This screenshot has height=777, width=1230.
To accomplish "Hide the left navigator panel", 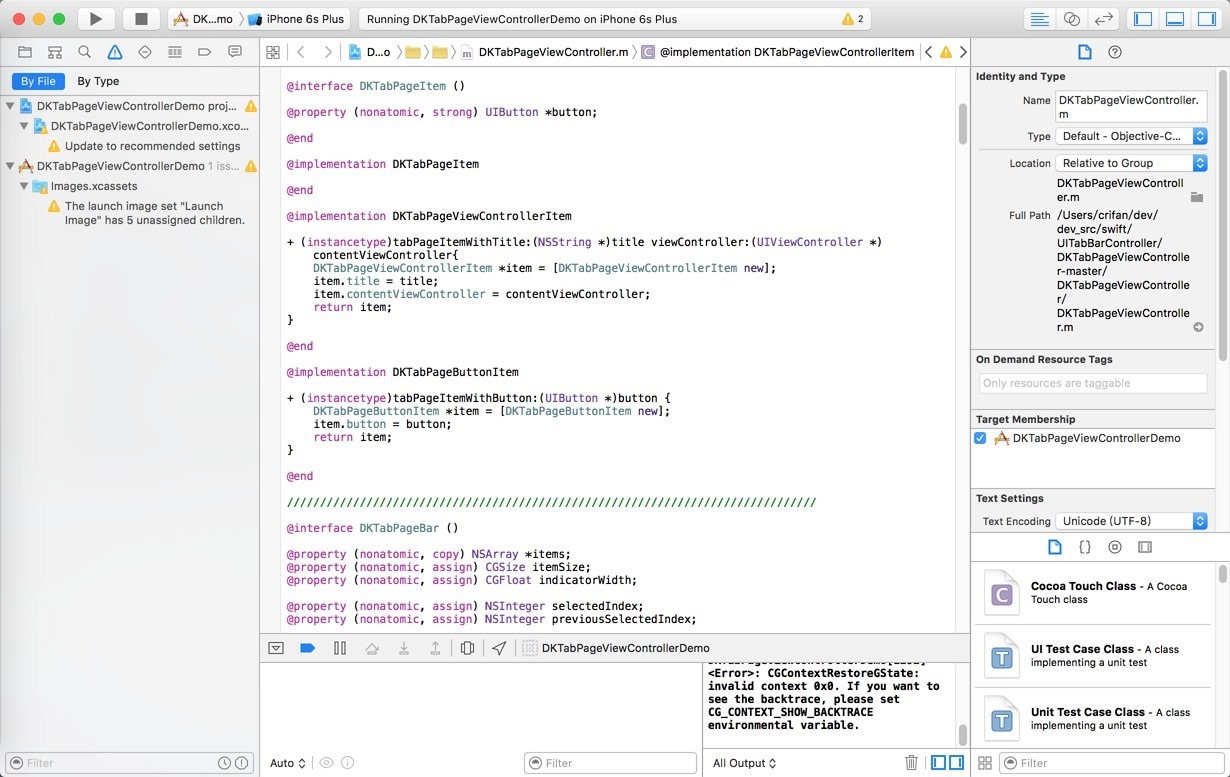I will pyautogui.click(x=1143, y=19).
